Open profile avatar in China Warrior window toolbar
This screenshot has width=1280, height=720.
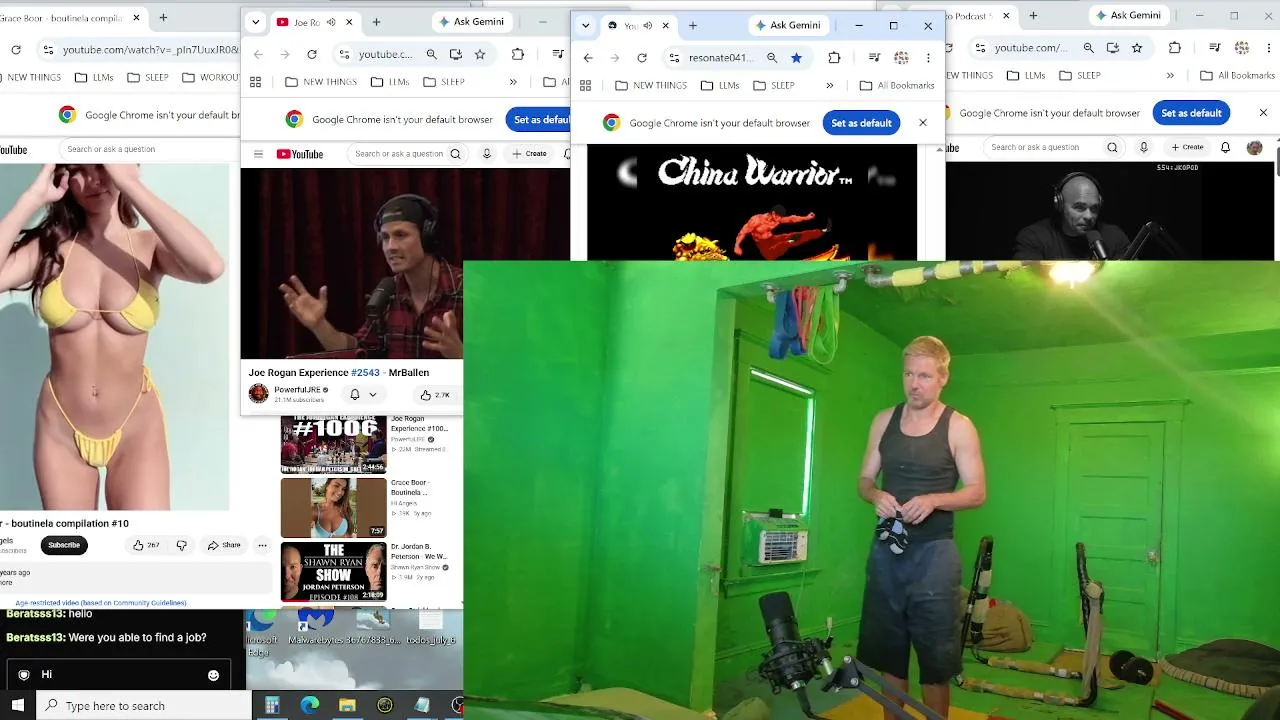pyautogui.click(x=901, y=58)
